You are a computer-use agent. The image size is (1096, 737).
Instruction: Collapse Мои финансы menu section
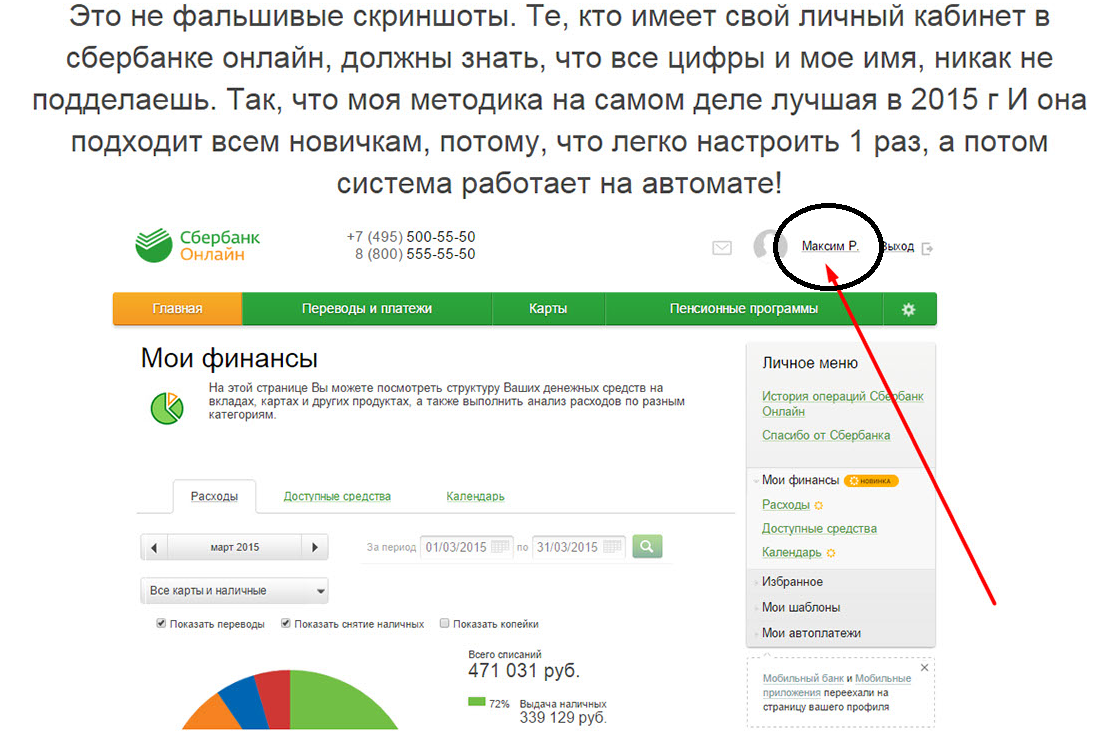[x=800, y=480]
